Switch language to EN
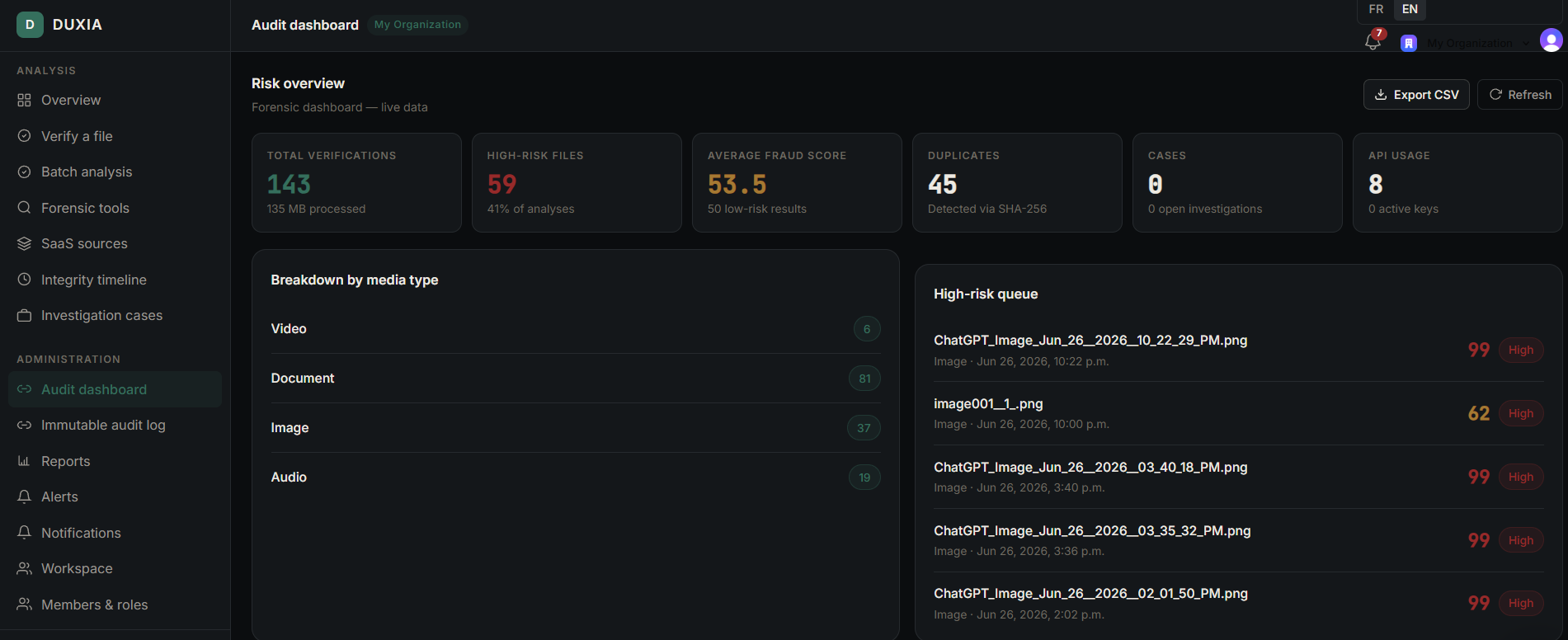This screenshot has height=640, width=1568. (1410, 9)
